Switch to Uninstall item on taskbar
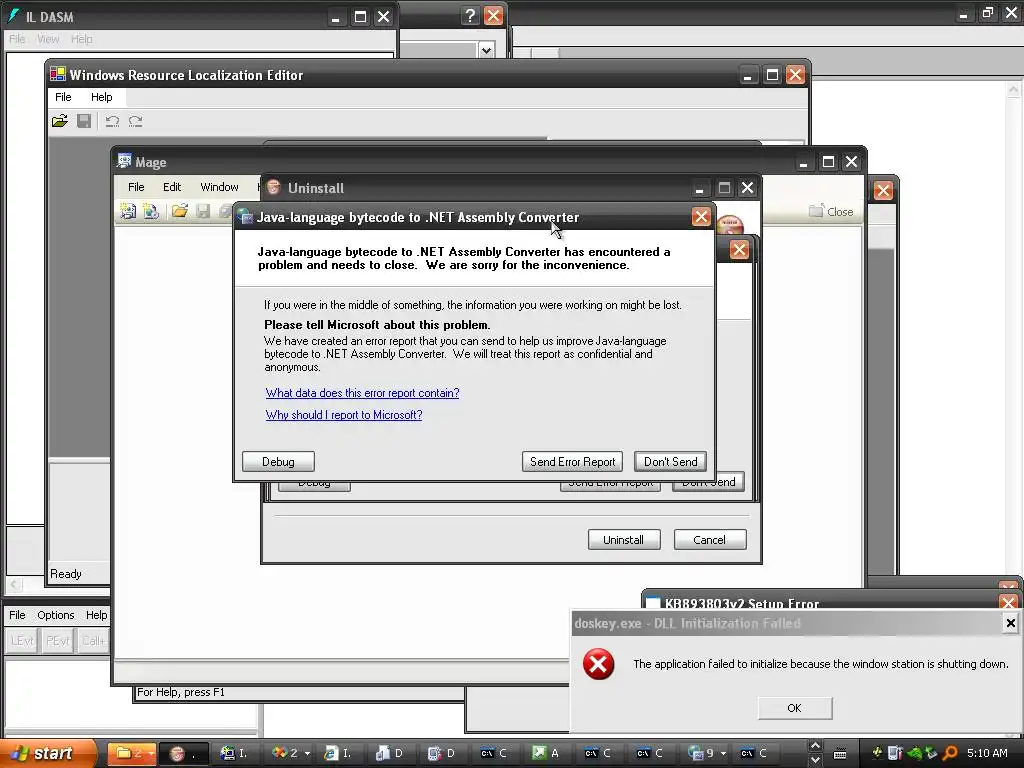Image resolution: width=1024 pixels, height=768 pixels. point(184,753)
